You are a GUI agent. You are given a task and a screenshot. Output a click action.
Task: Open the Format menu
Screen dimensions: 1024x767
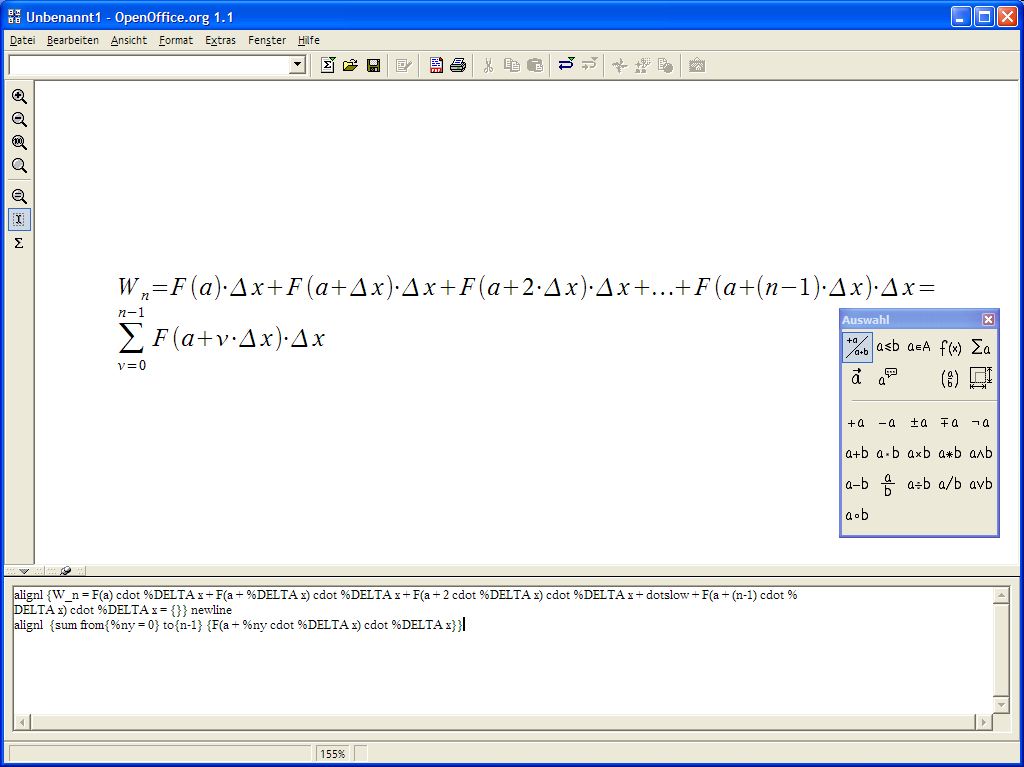click(176, 40)
